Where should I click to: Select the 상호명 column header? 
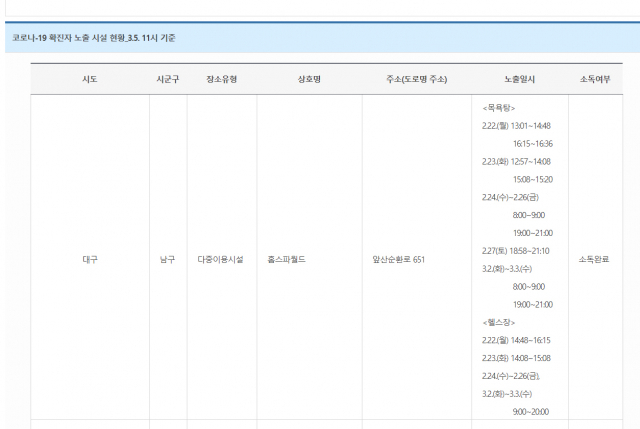pyautogui.click(x=309, y=79)
